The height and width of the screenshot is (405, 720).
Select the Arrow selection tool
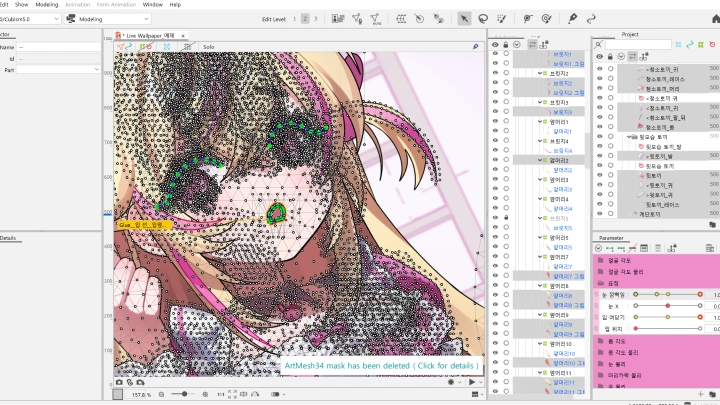464,19
